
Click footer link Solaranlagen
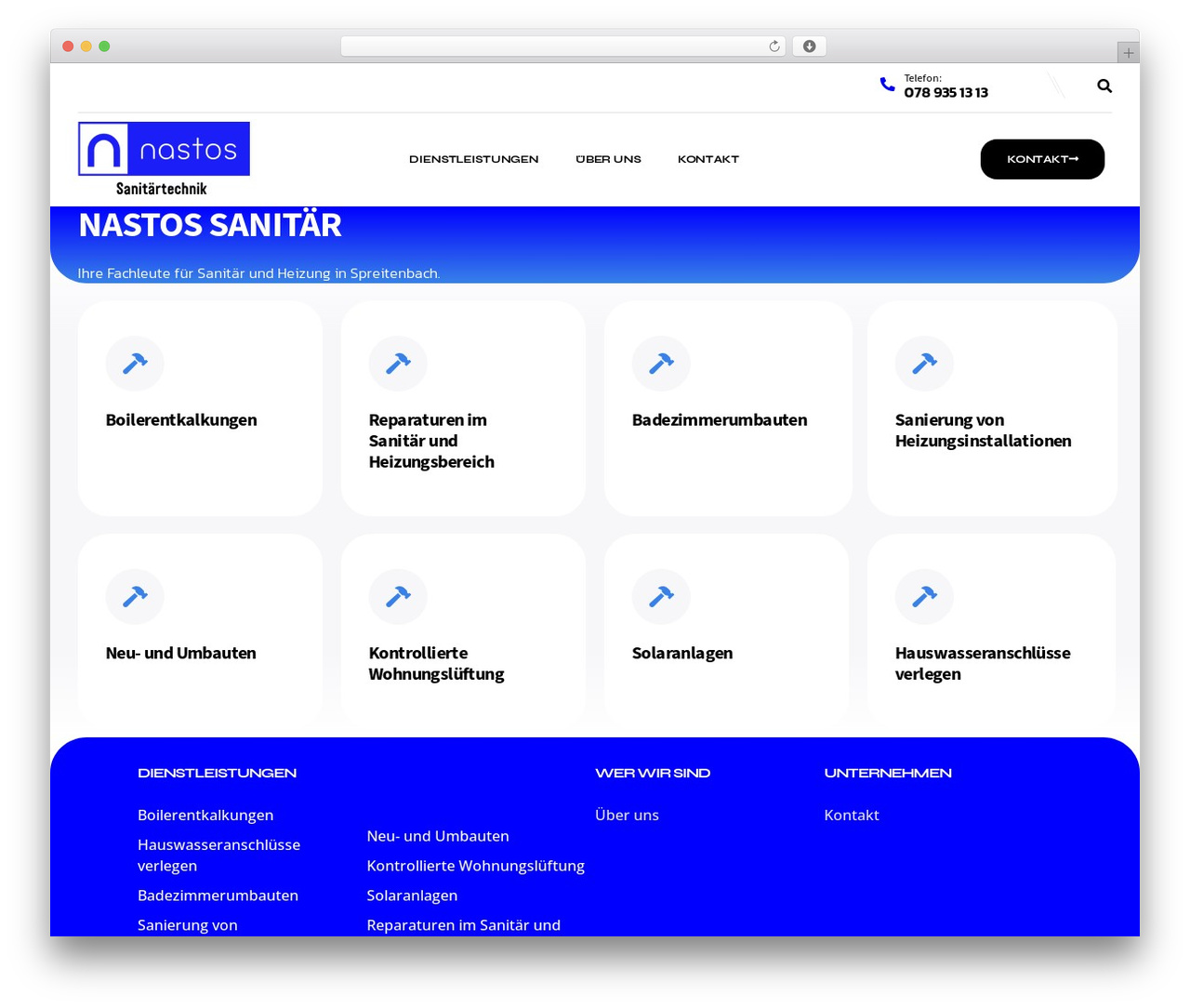[x=412, y=895]
